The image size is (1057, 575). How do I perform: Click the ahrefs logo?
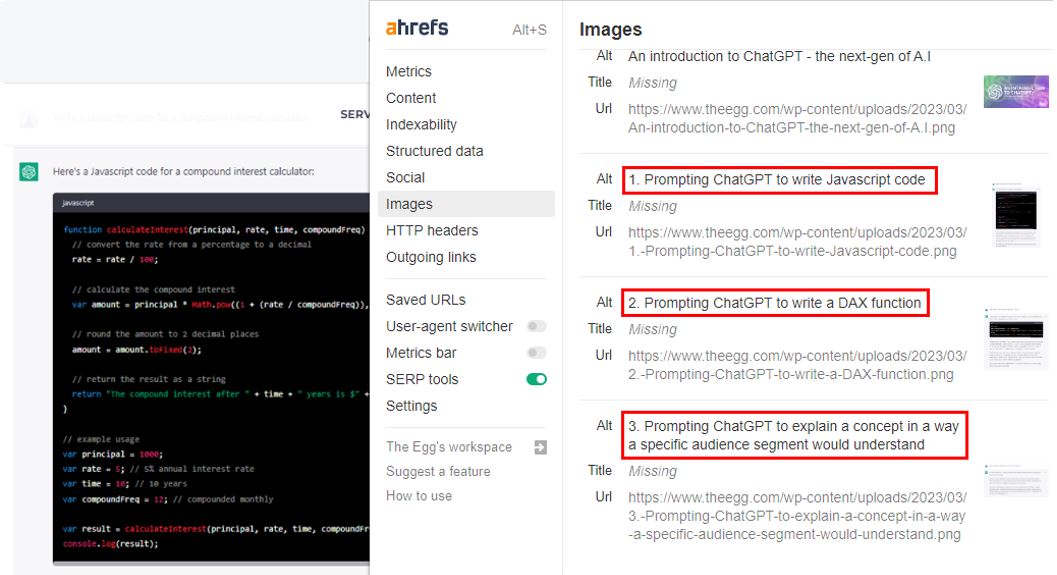click(417, 28)
